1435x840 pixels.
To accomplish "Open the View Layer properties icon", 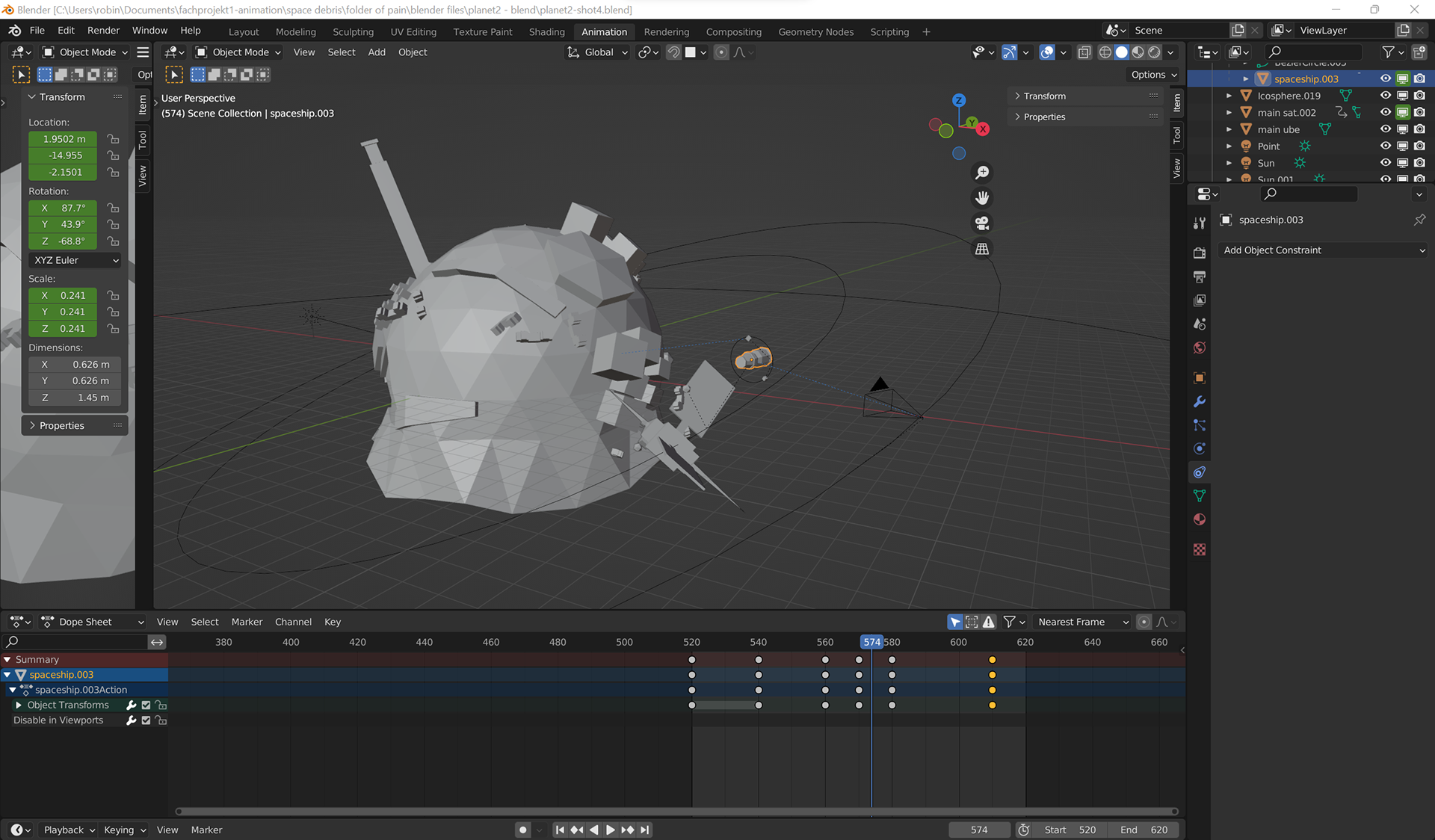I will [x=1200, y=300].
